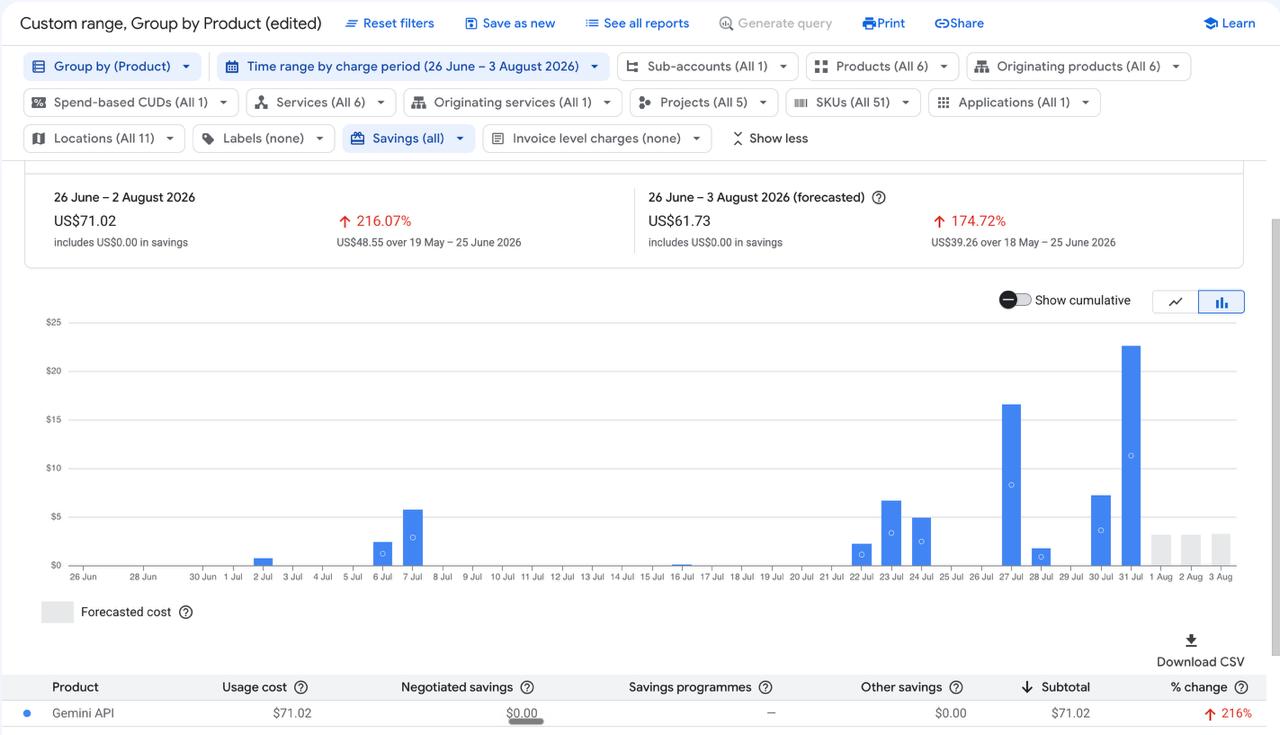Click the Download CSV button
This screenshot has height=735, width=1280.
pos(1200,650)
